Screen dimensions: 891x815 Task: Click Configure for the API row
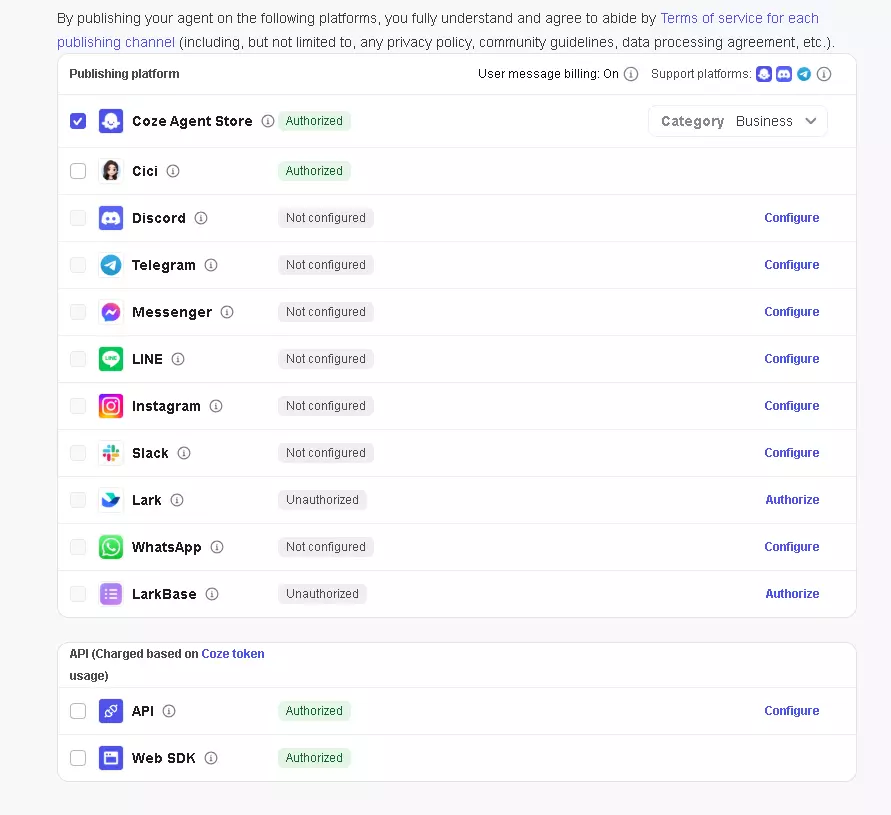tap(792, 711)
